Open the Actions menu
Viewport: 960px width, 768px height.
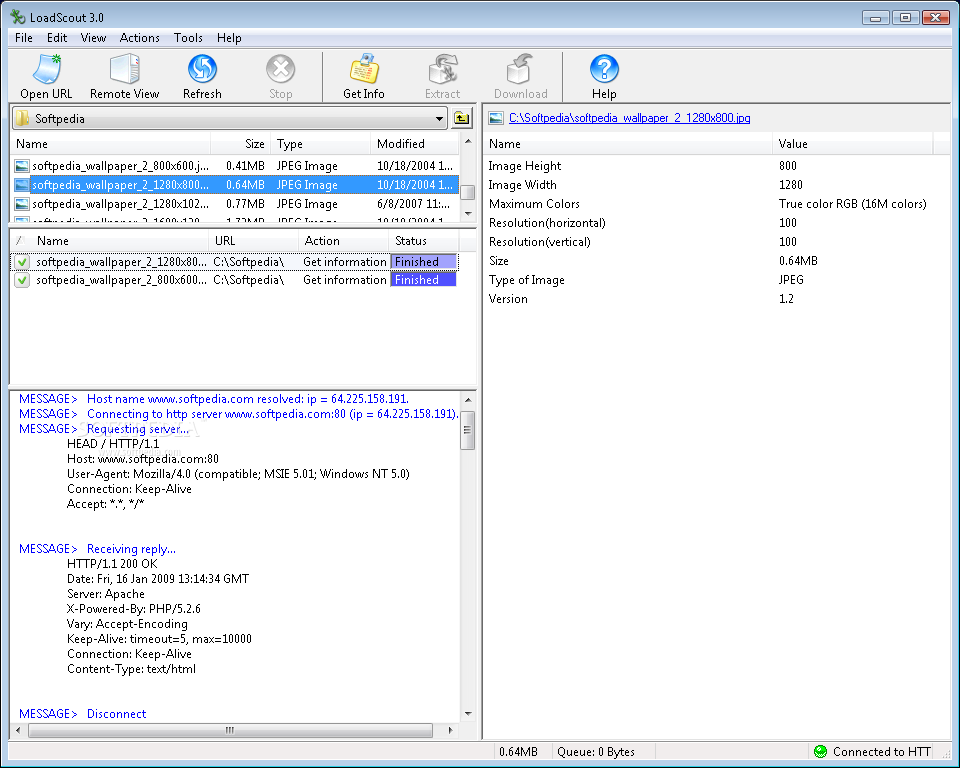point(140,38)
